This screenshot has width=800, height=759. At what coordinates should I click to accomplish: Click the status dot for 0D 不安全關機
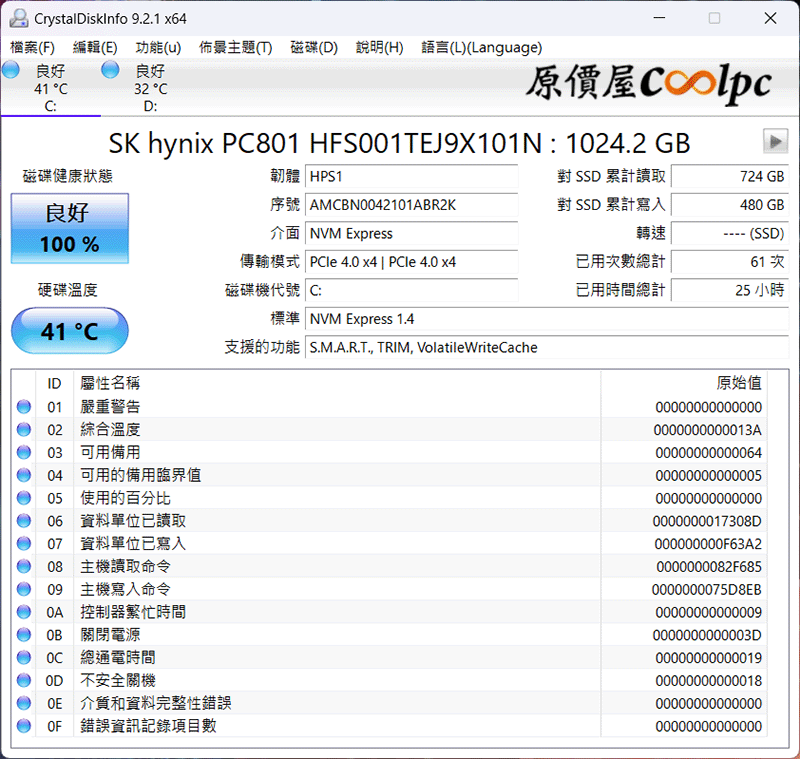tap(24, 680)
